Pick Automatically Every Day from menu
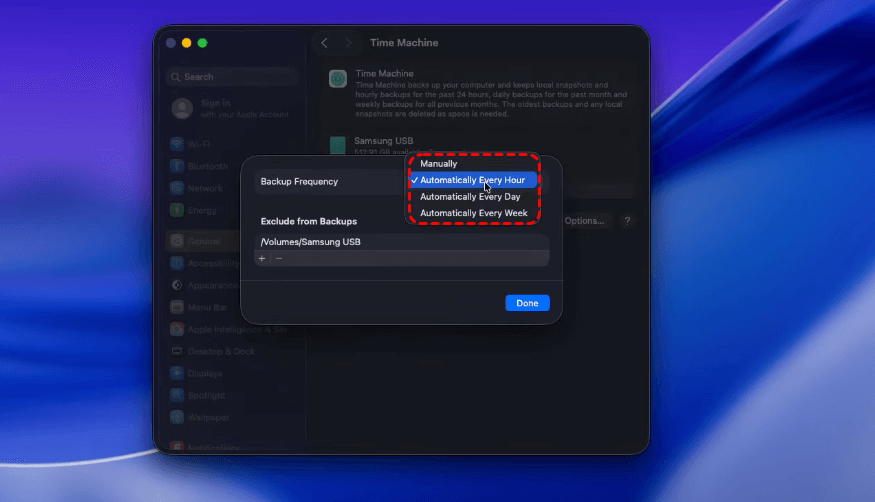875x502 pixels. coord(470,197)
